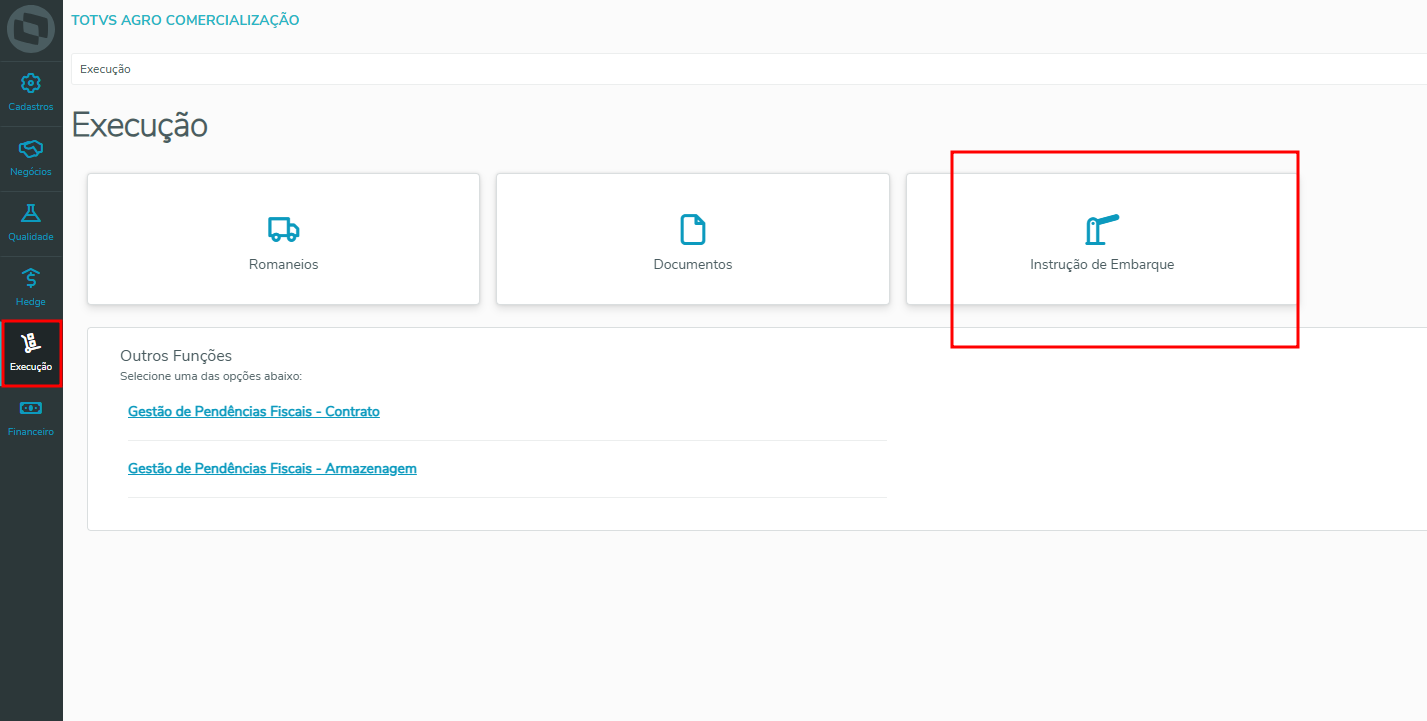1427x721 pixels.
Task: Open the Cadastros gear icon
Action: click(31, 83)
